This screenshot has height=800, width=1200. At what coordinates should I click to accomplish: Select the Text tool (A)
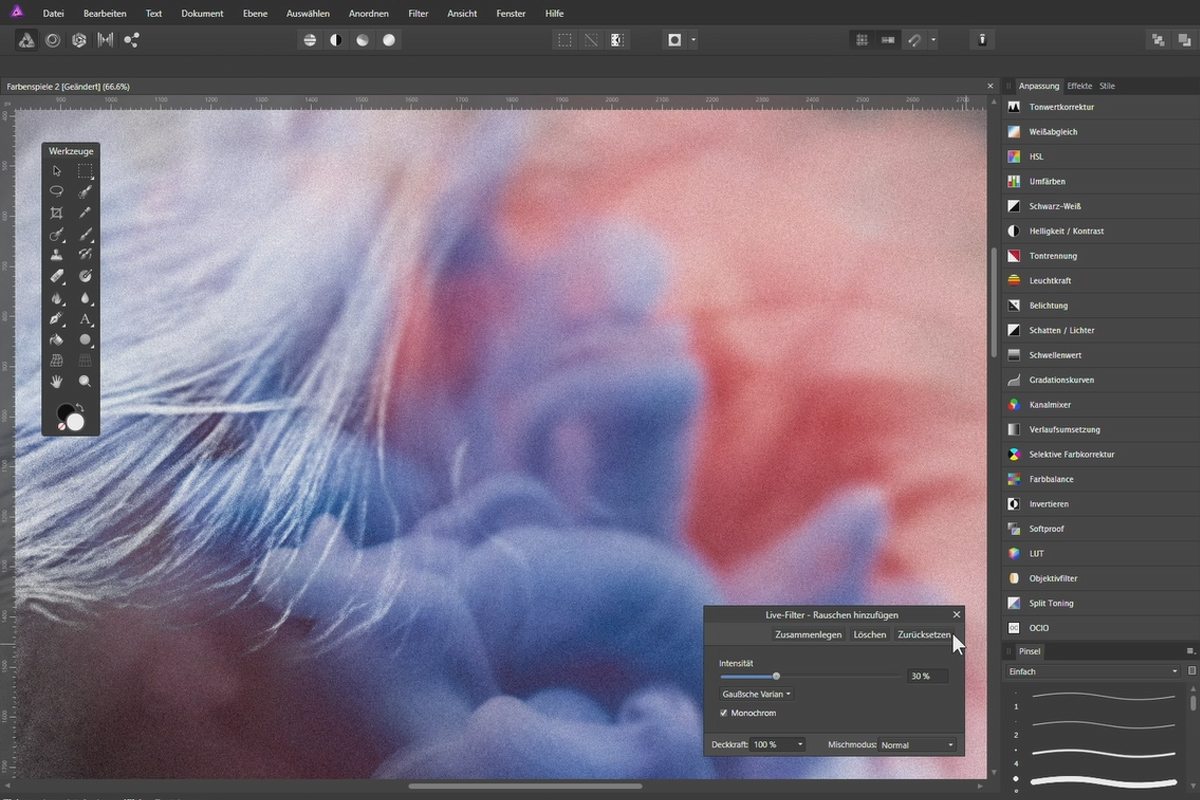pyautogui.click(x=86, y=318)
